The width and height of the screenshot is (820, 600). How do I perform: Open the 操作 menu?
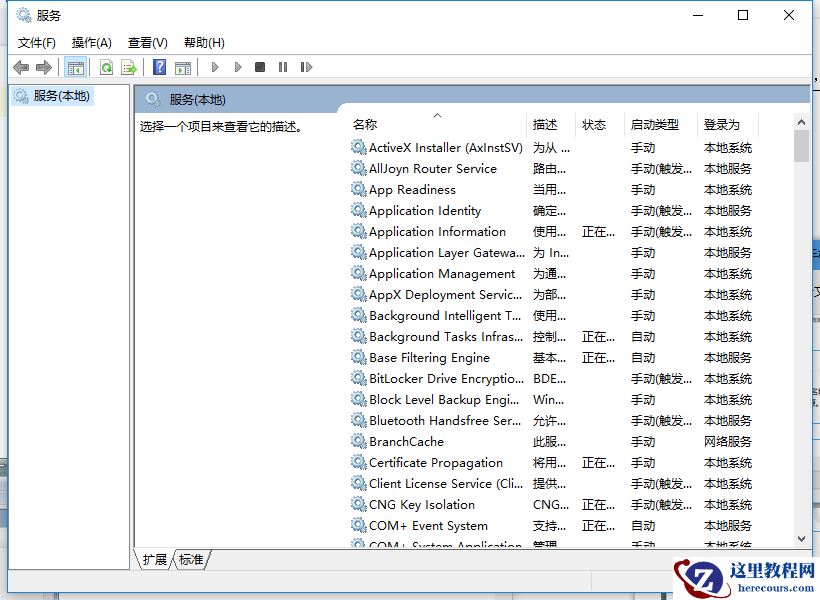pyautogui.click(x=92, y=42)
